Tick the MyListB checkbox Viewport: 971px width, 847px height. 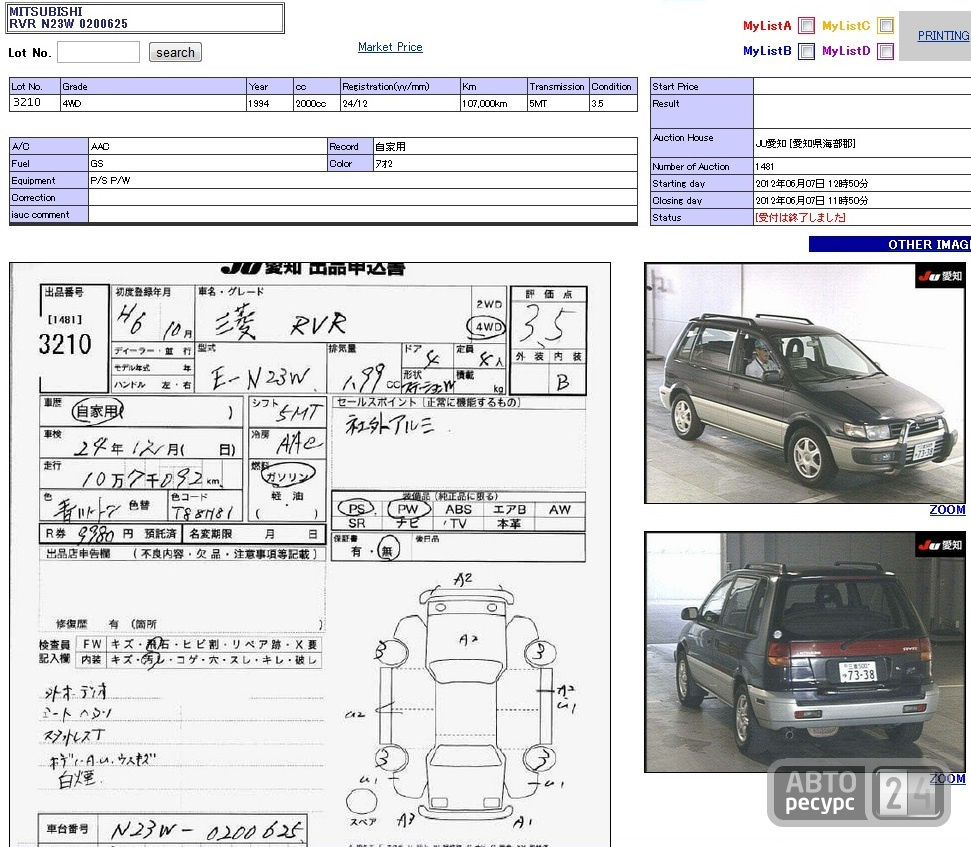coord(806,51)
